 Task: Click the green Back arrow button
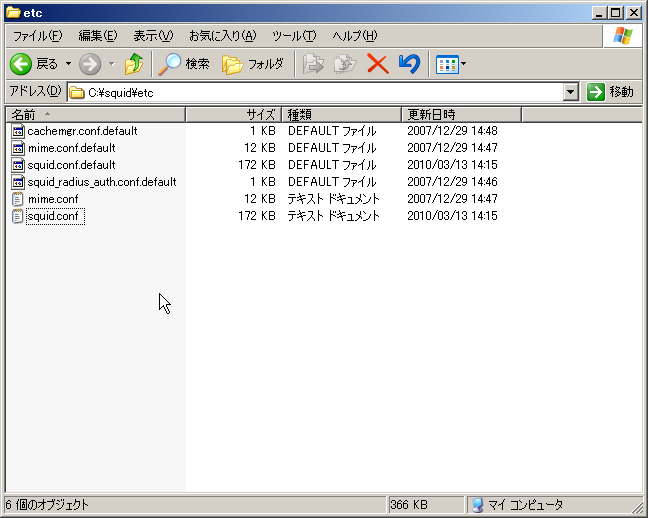tap(20, 64)
